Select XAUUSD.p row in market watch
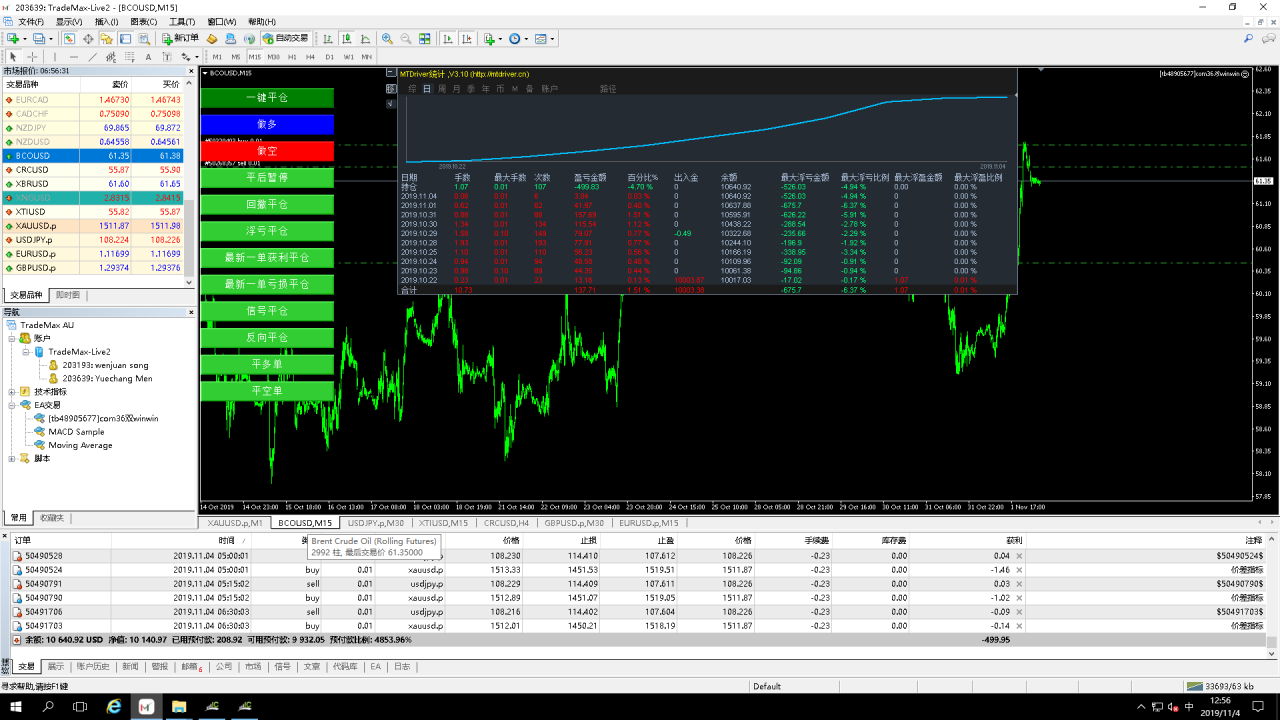1280x720 pixels. [x=36, y=226]
